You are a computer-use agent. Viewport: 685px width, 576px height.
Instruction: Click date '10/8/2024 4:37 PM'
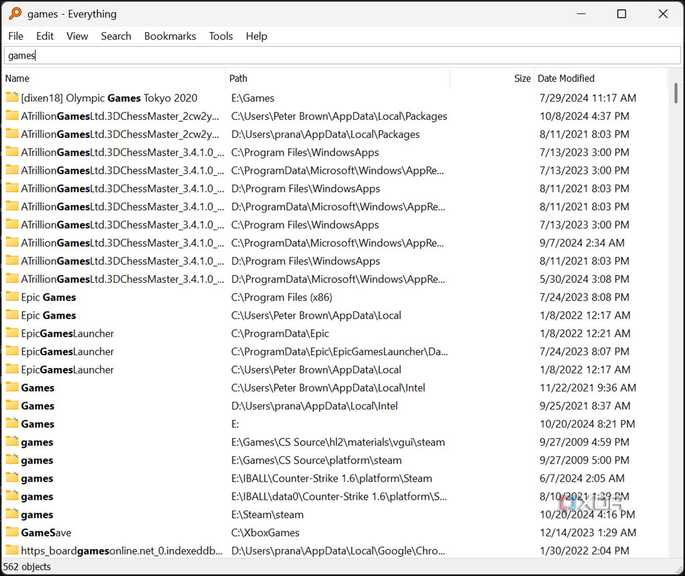[584, 116]
